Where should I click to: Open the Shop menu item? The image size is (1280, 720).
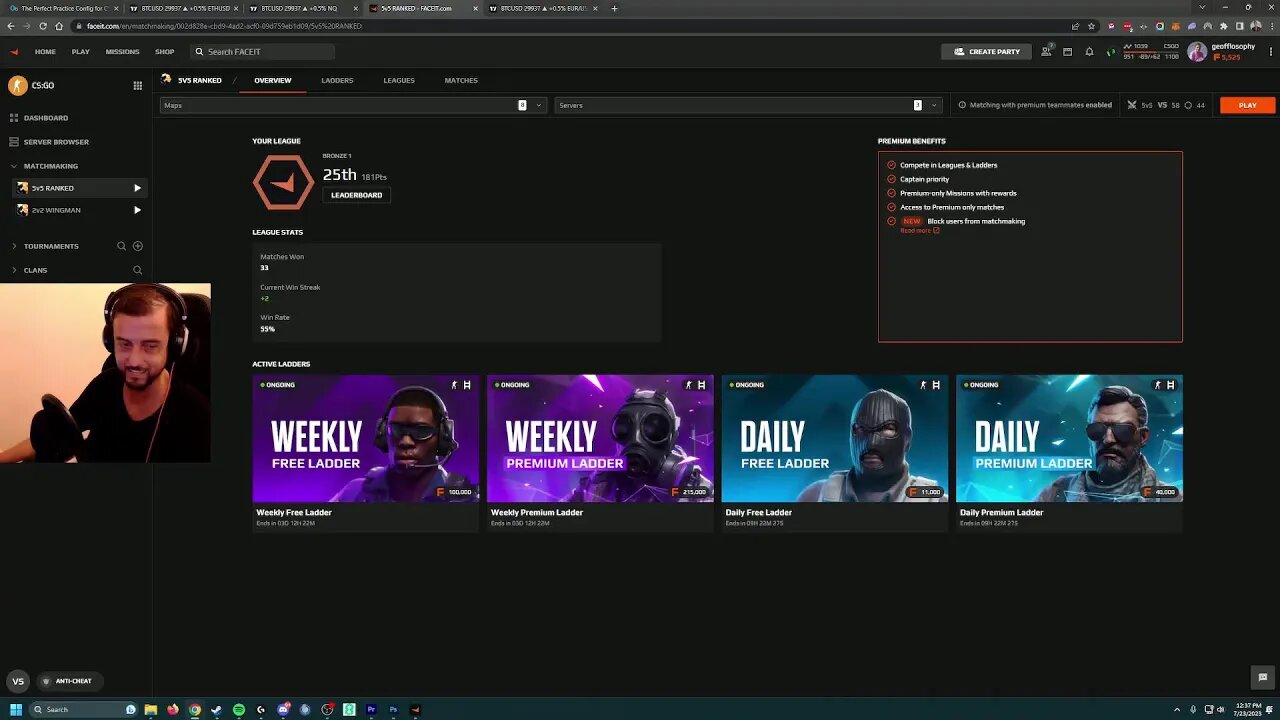(x=164, y=51)
